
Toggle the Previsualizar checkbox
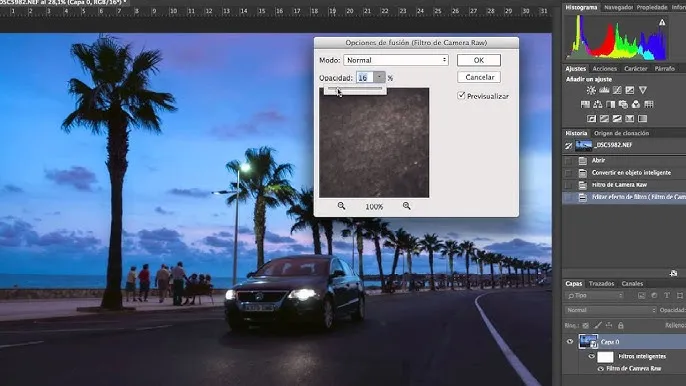pyautogui.click(x=461, y=95)
